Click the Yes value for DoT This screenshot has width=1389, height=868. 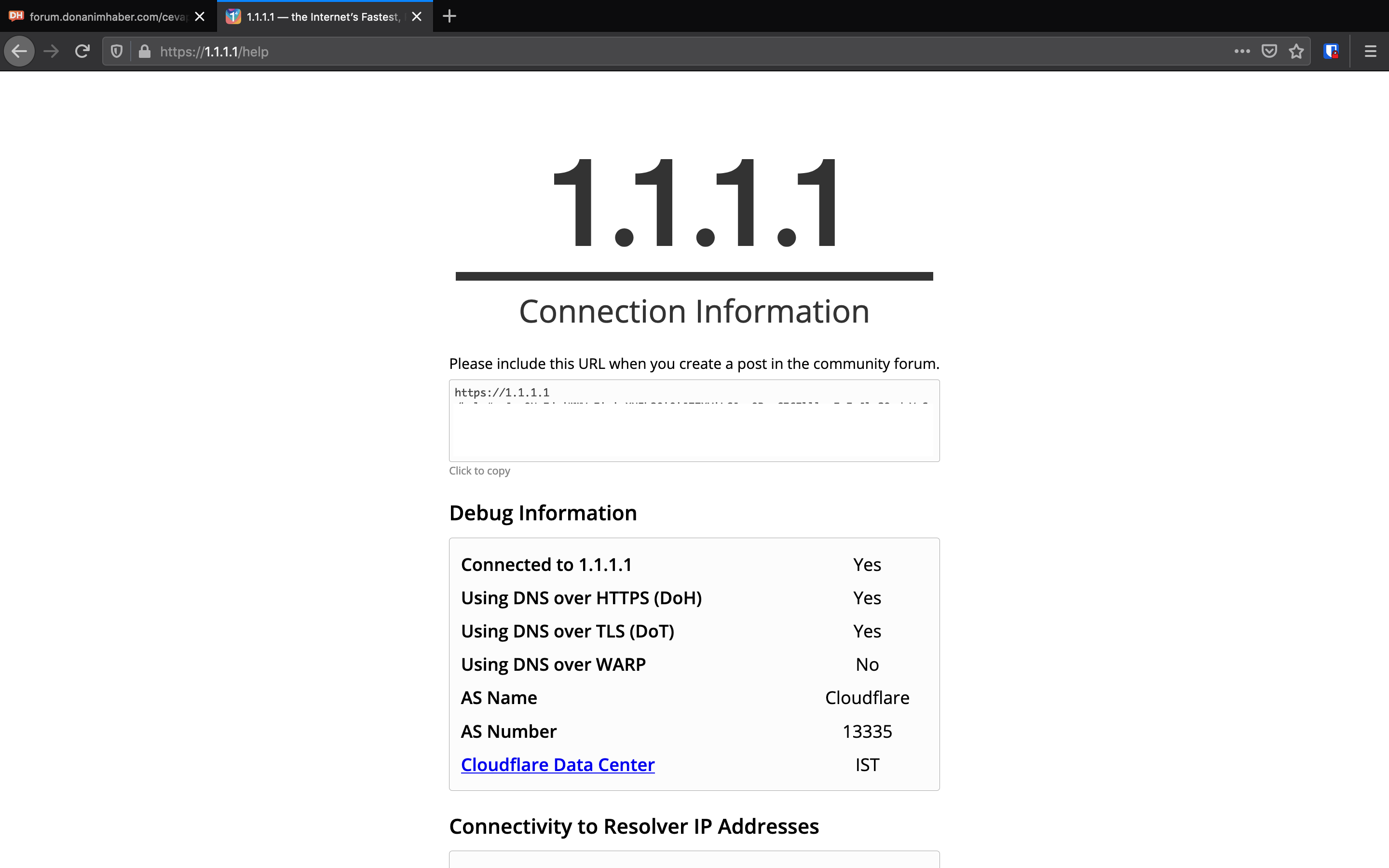click(867, 632)
